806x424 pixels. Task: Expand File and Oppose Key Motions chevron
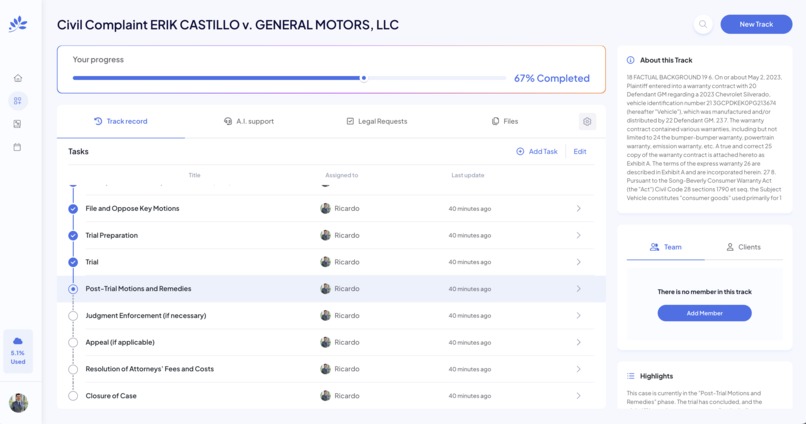(x=578, y=209)
